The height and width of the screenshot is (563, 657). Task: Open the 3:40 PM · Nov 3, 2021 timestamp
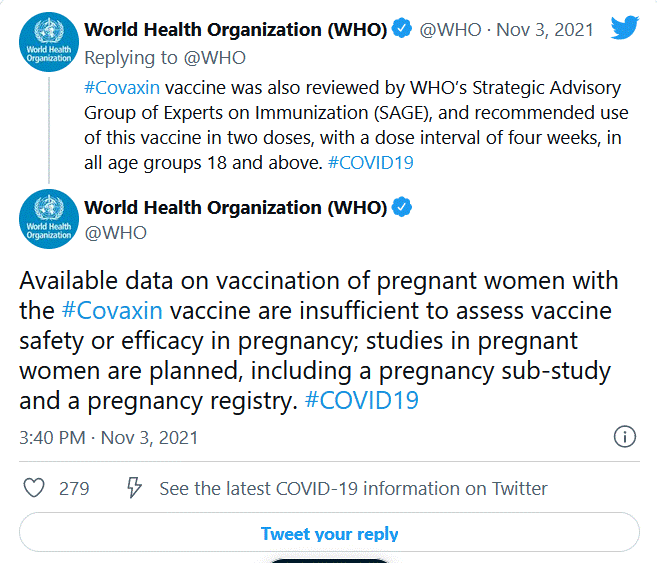(109, 437)
